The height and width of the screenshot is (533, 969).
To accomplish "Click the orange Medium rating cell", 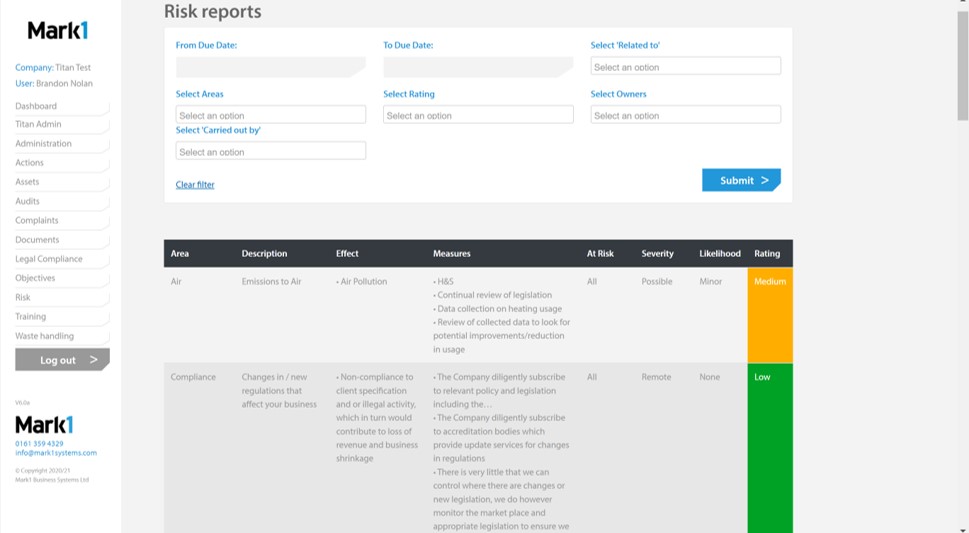I will click(x=769, y=314).
